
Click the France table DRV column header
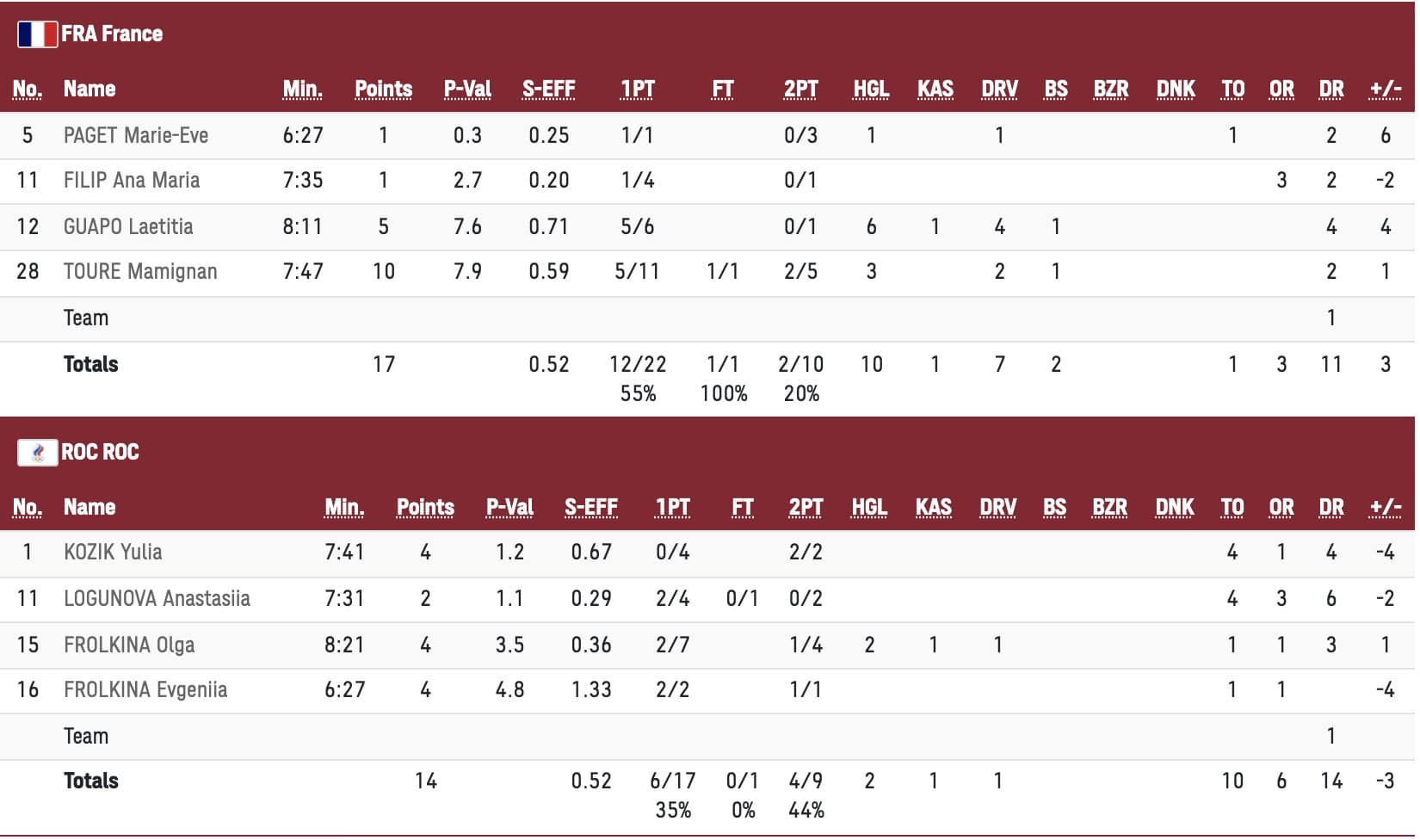999,90
